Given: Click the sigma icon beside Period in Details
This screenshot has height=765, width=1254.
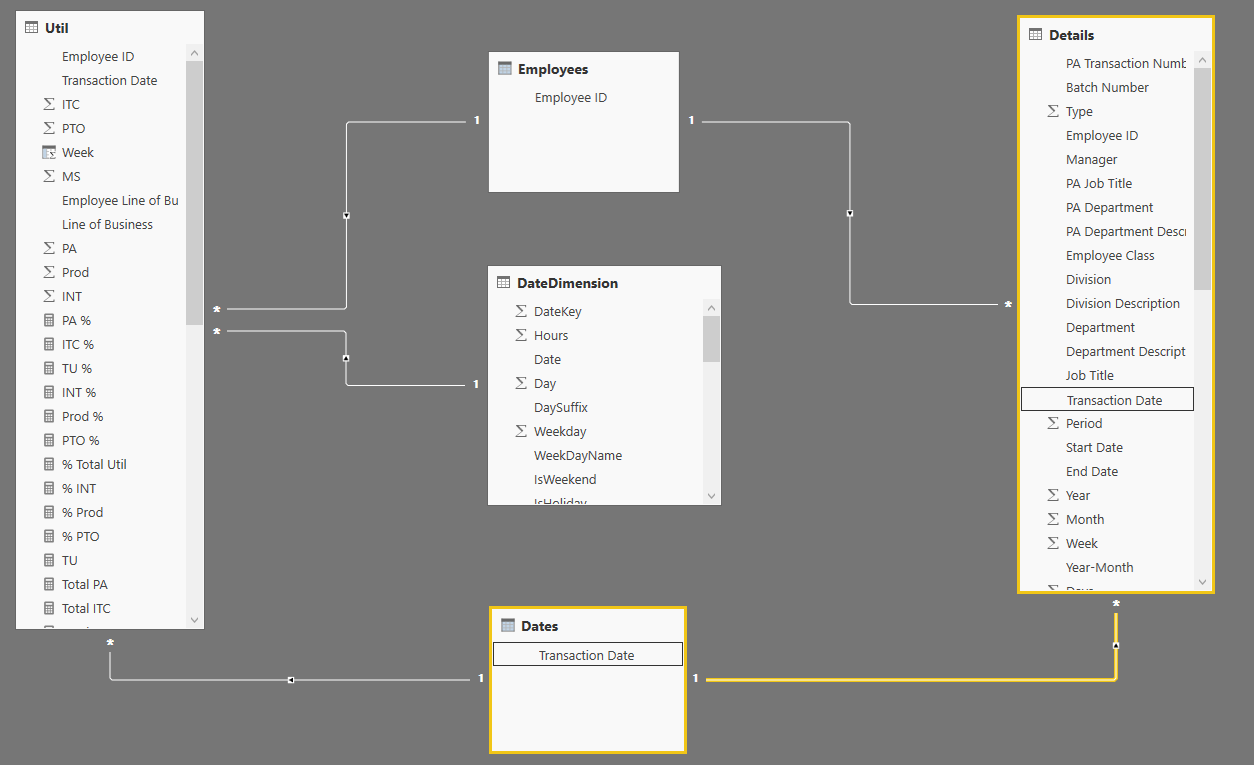Looking at the screenshot, I should click(x=1053, y=423).
